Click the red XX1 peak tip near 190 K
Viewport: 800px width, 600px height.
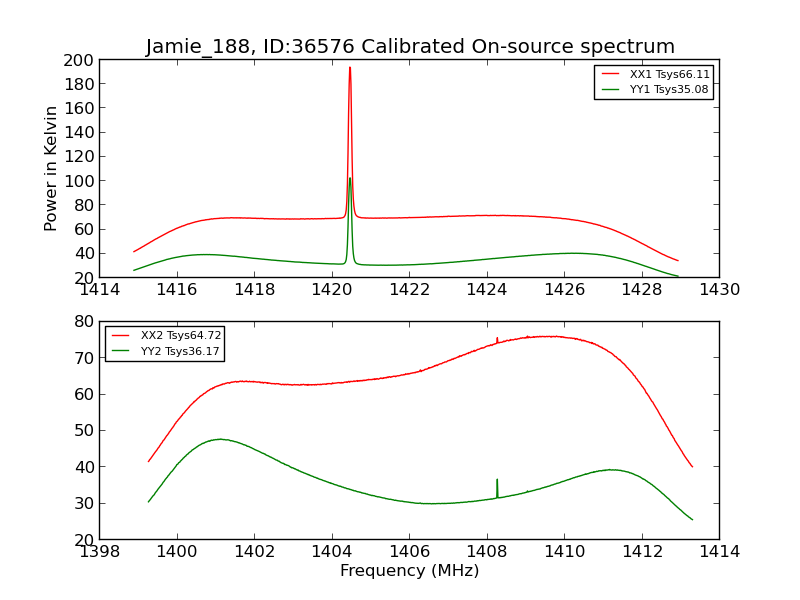tap(350, 68)
